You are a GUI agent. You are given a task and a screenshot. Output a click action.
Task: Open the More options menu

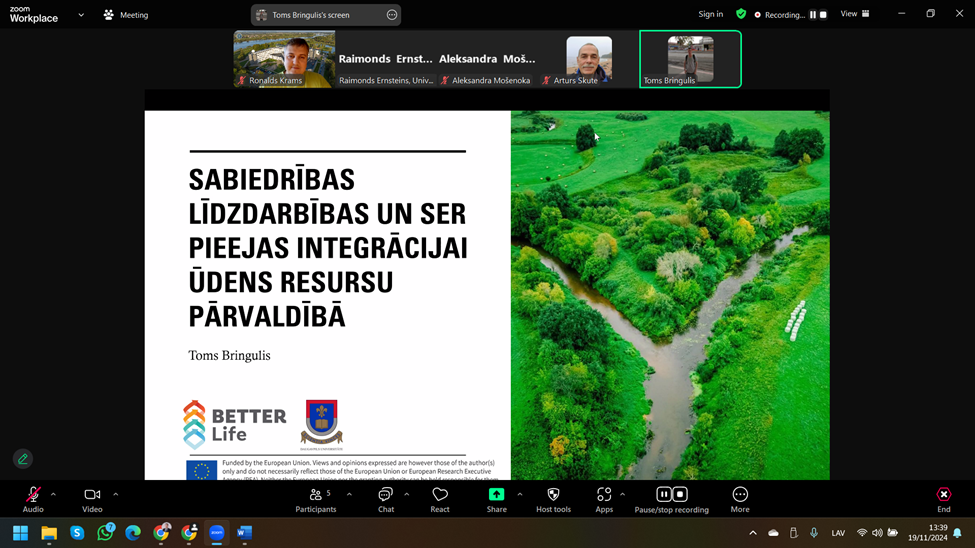coord(740,499)
